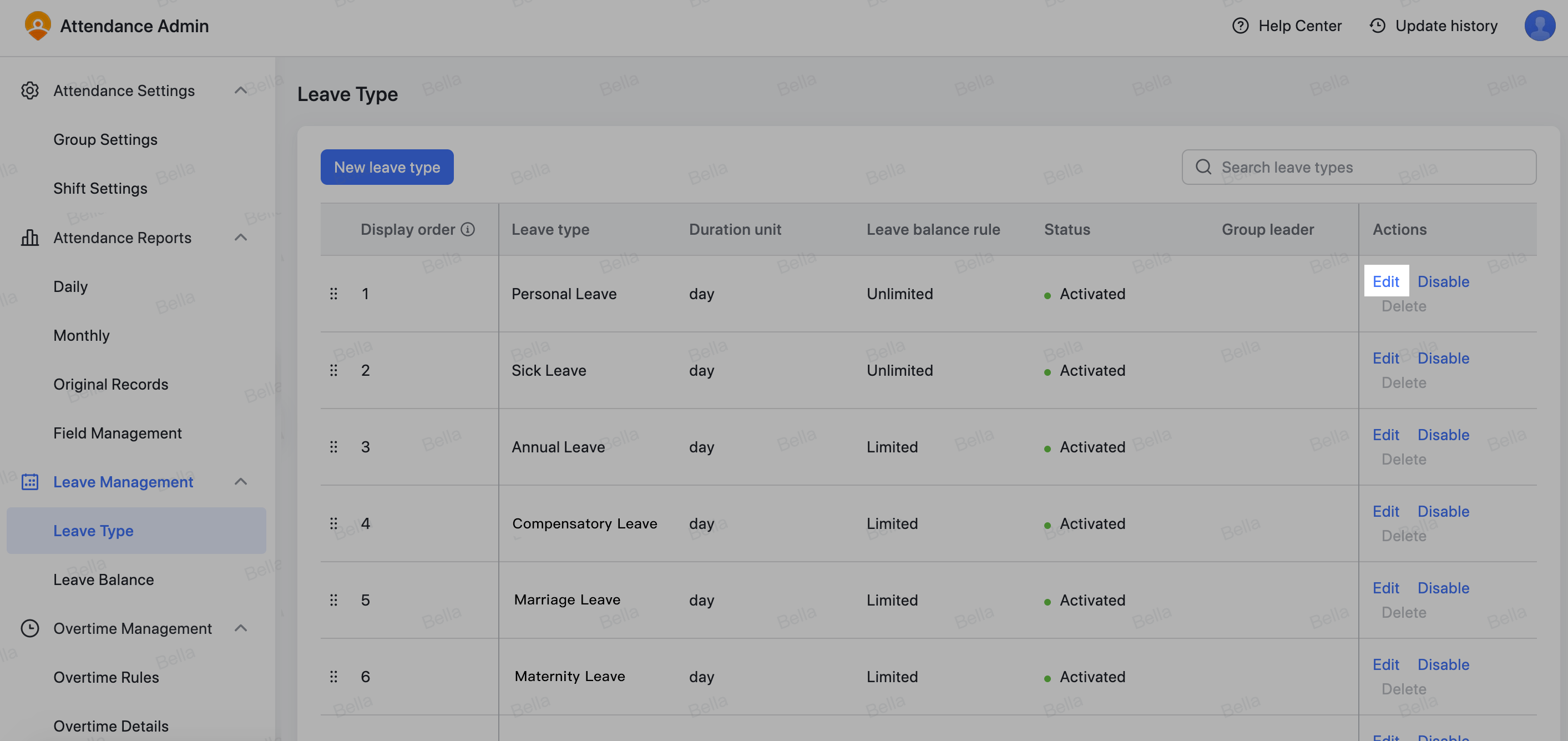Click the Attendance Reports chart icon
The image size is (1568, 741).
click(x=31, y=238)
